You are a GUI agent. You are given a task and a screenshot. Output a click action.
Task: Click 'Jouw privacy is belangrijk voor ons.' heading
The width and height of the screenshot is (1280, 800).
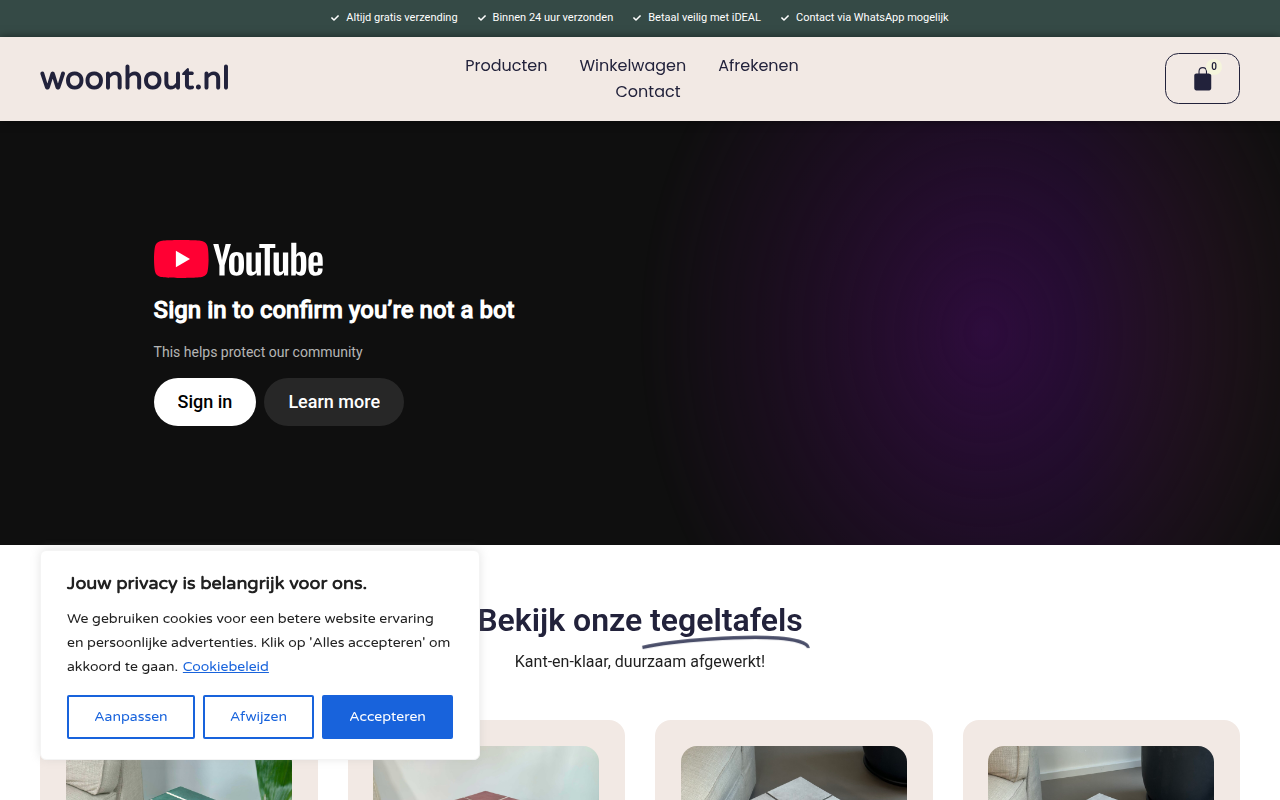coord(217,584)
